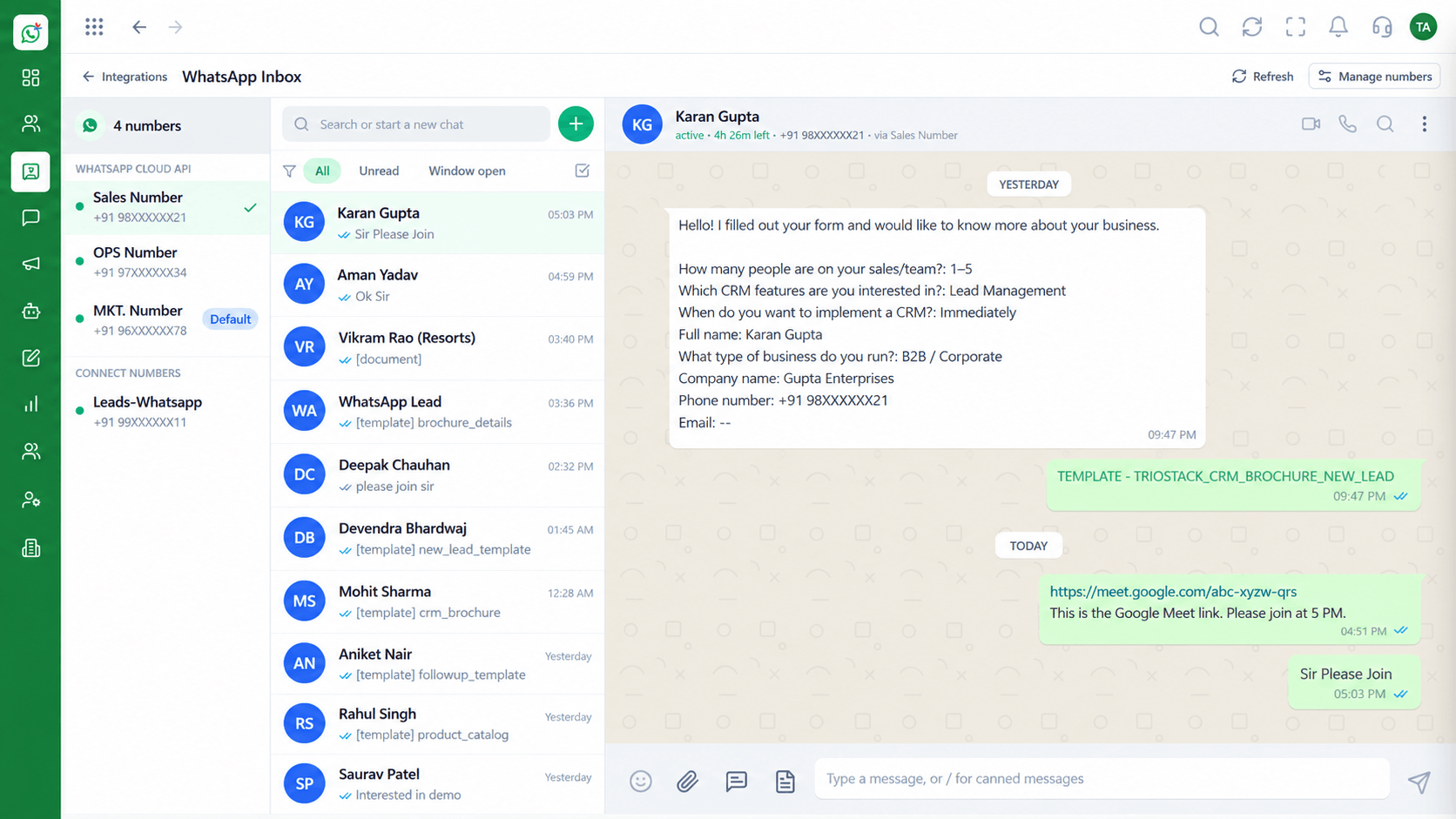This screenshot has height=819, width=1456.
Task: Select the All filter tab
Action: (x=322, y=171)
